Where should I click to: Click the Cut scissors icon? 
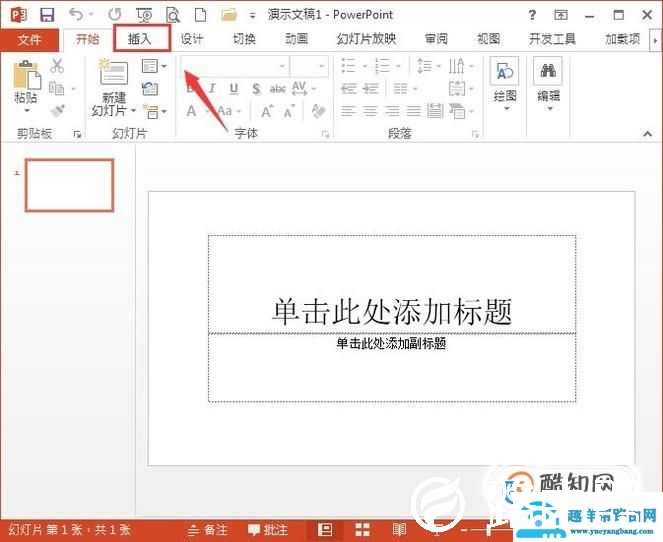[57, 66]
